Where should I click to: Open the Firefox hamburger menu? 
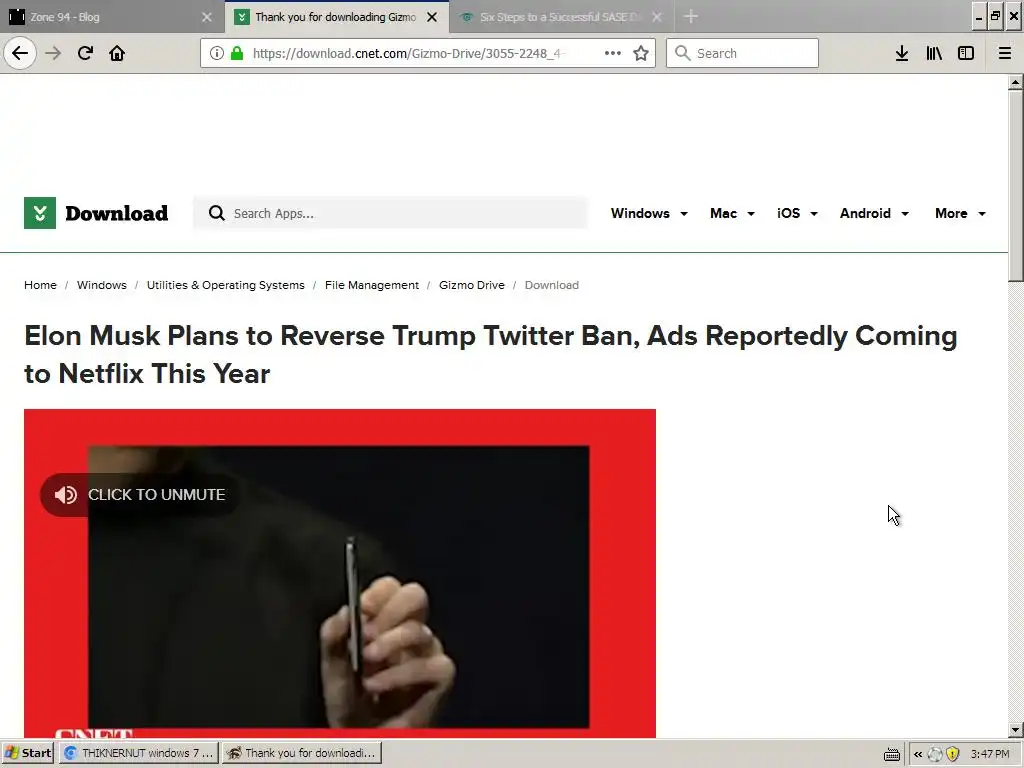(x=1004, y=53)
